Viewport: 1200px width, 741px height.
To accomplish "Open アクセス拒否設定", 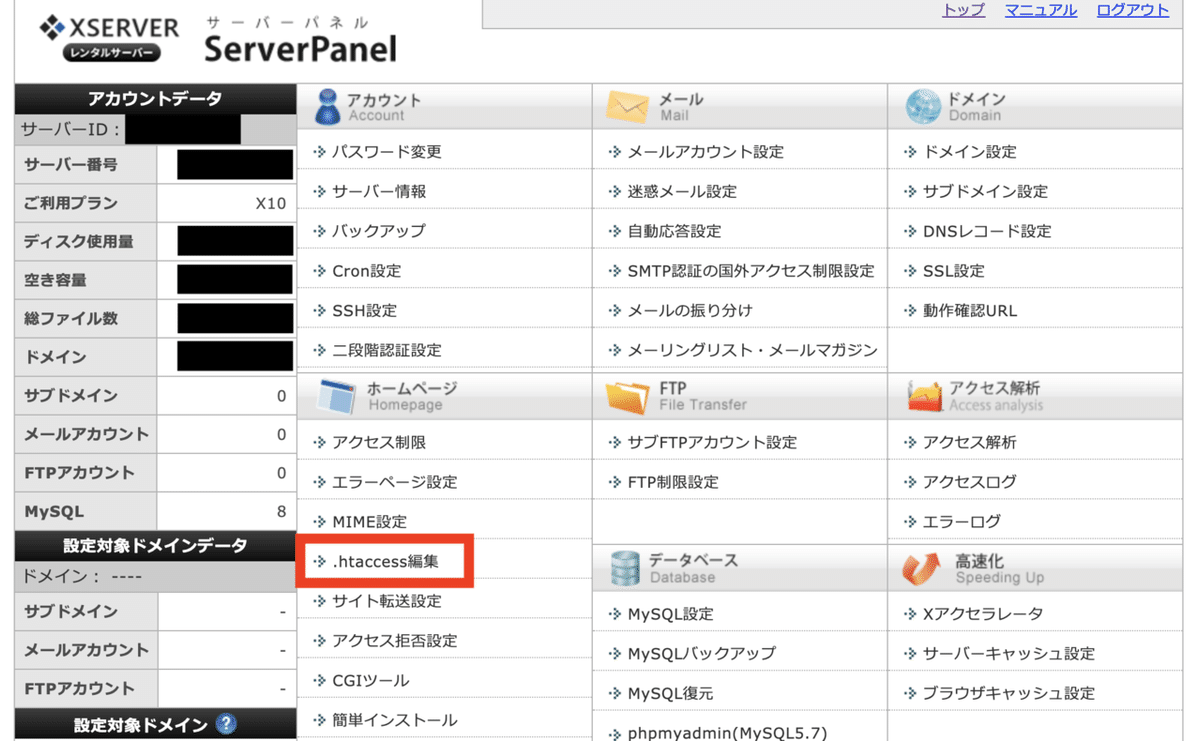I will click(395, 641).
